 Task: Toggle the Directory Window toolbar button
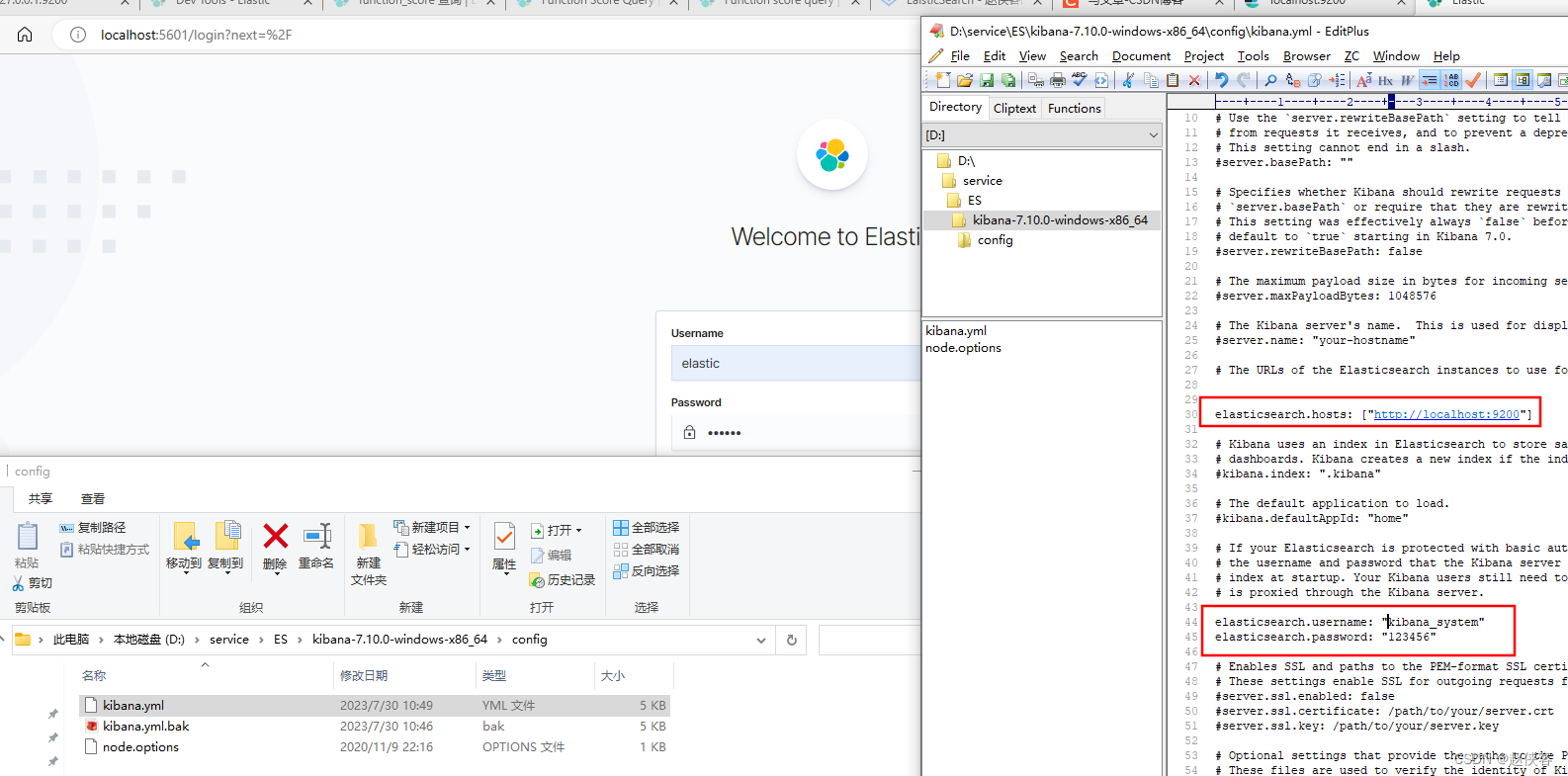coord(1523,80)
